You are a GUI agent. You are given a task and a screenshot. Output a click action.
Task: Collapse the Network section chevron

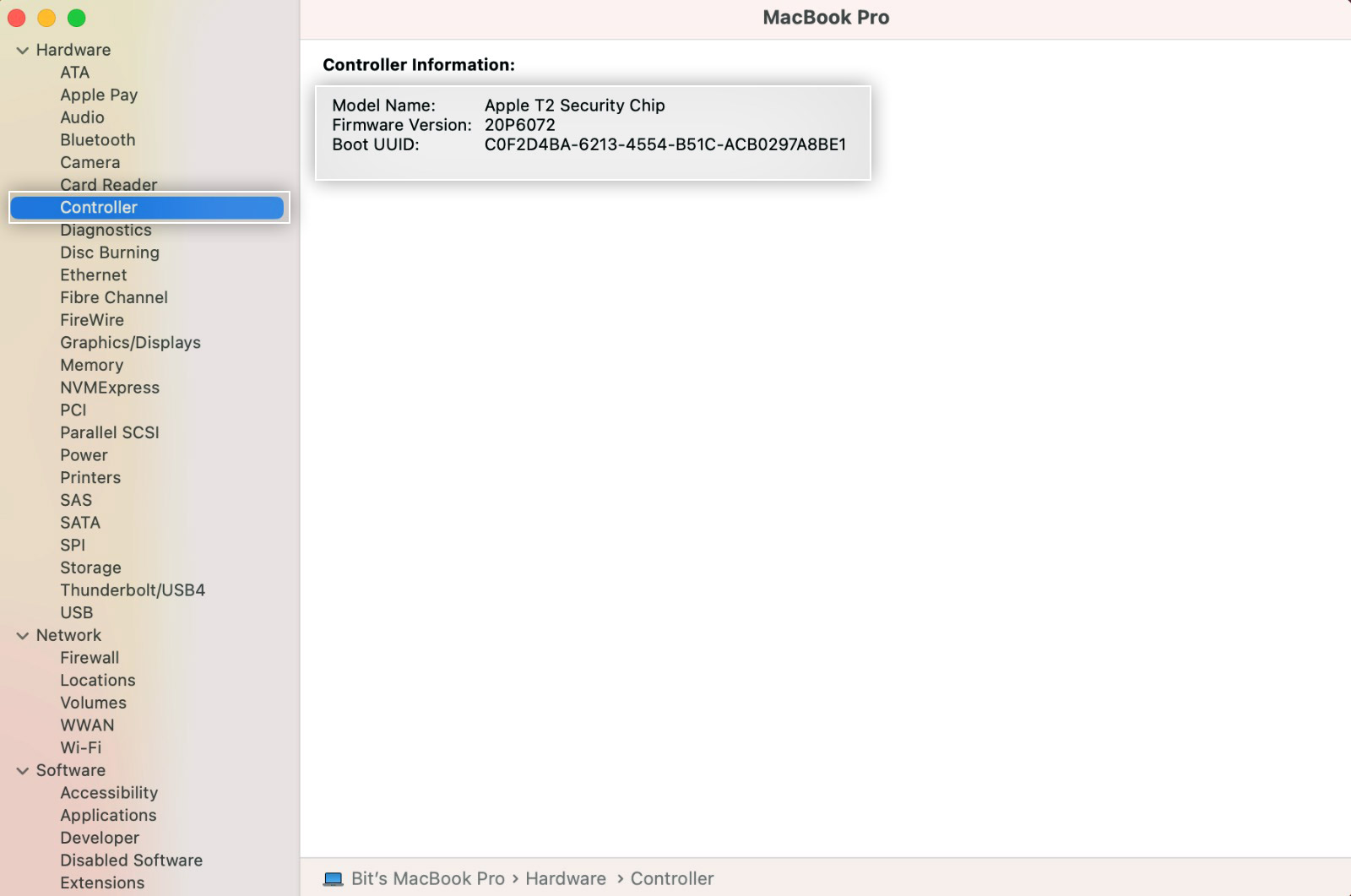[23, 636]
